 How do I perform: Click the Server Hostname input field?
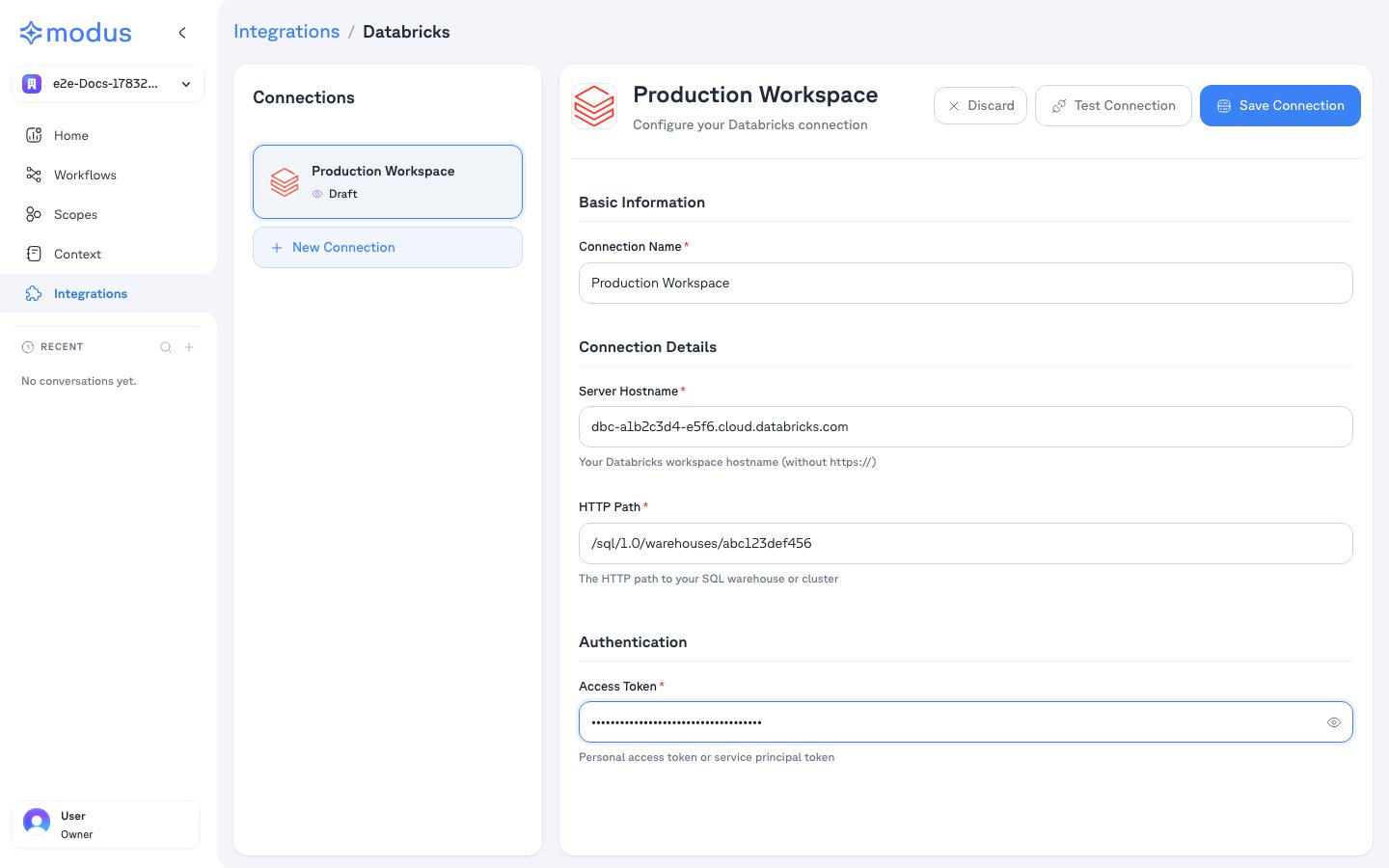966,426
